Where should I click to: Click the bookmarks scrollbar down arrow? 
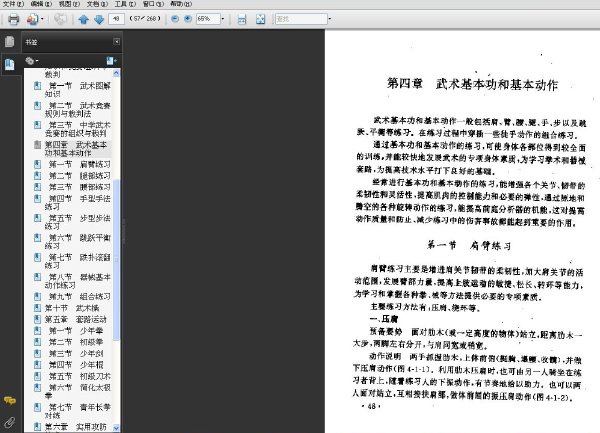pos(116,428)
